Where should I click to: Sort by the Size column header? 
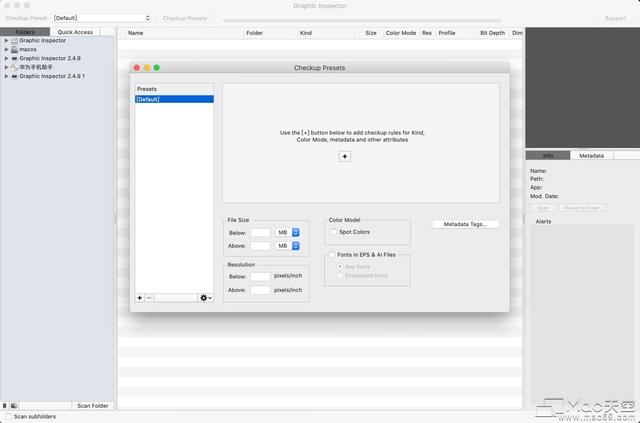[x=369, y=33]
